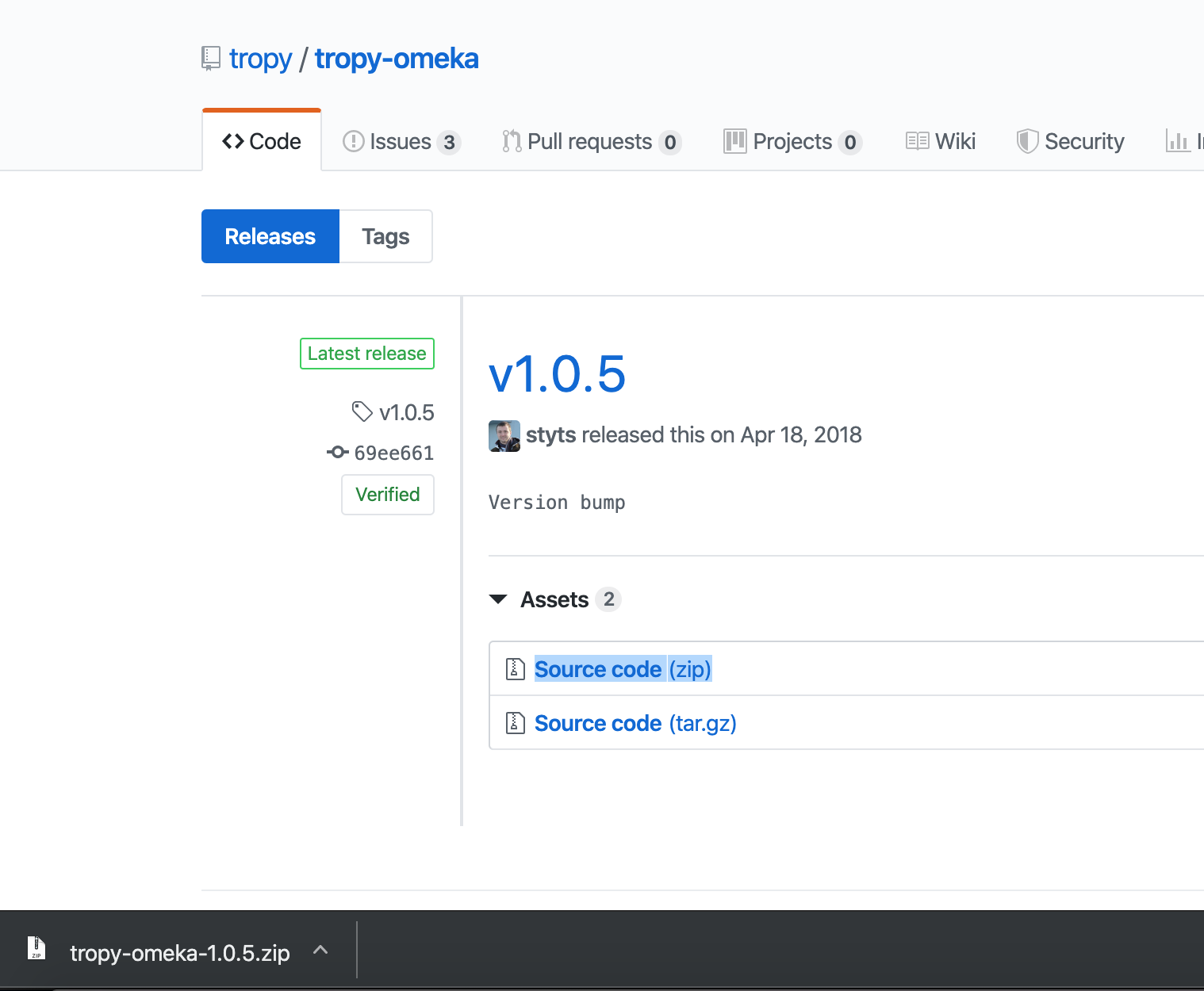This screenshot has height=991, width=1204.
Task: Open the styts user profile link
Action: [x=550, y=435]
